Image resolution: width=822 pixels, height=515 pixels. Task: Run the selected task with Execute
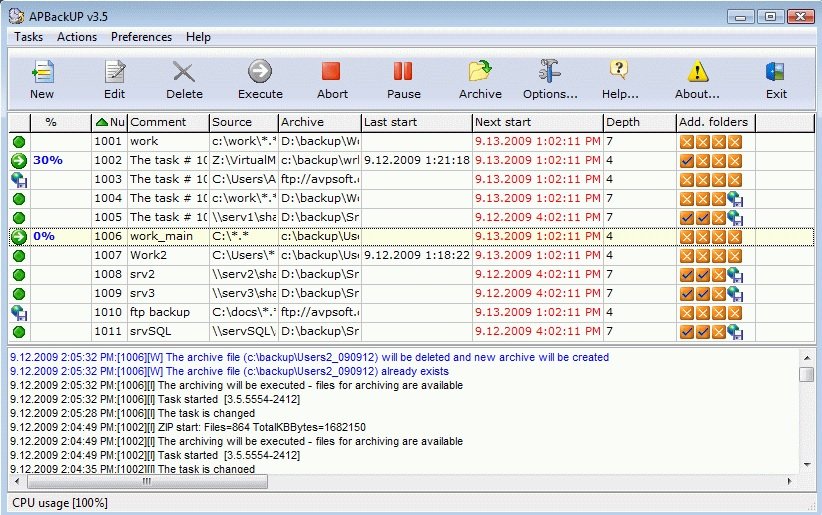(x=260, y=80)
